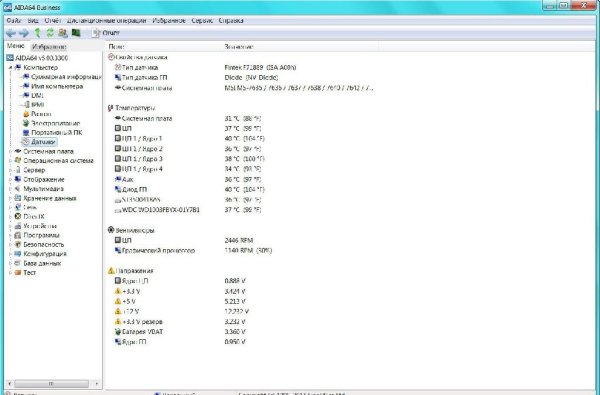Screen dimensions: 600x395
Task: Expand the Программы tree node
Action: point(10,235)
